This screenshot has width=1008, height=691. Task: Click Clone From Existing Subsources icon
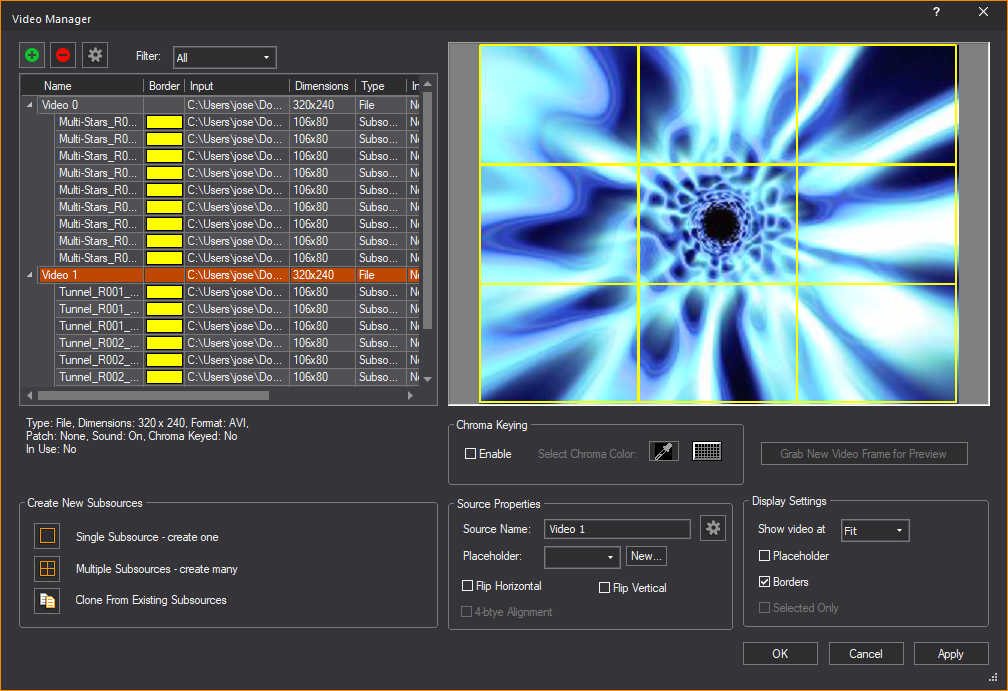coord(47,600)
